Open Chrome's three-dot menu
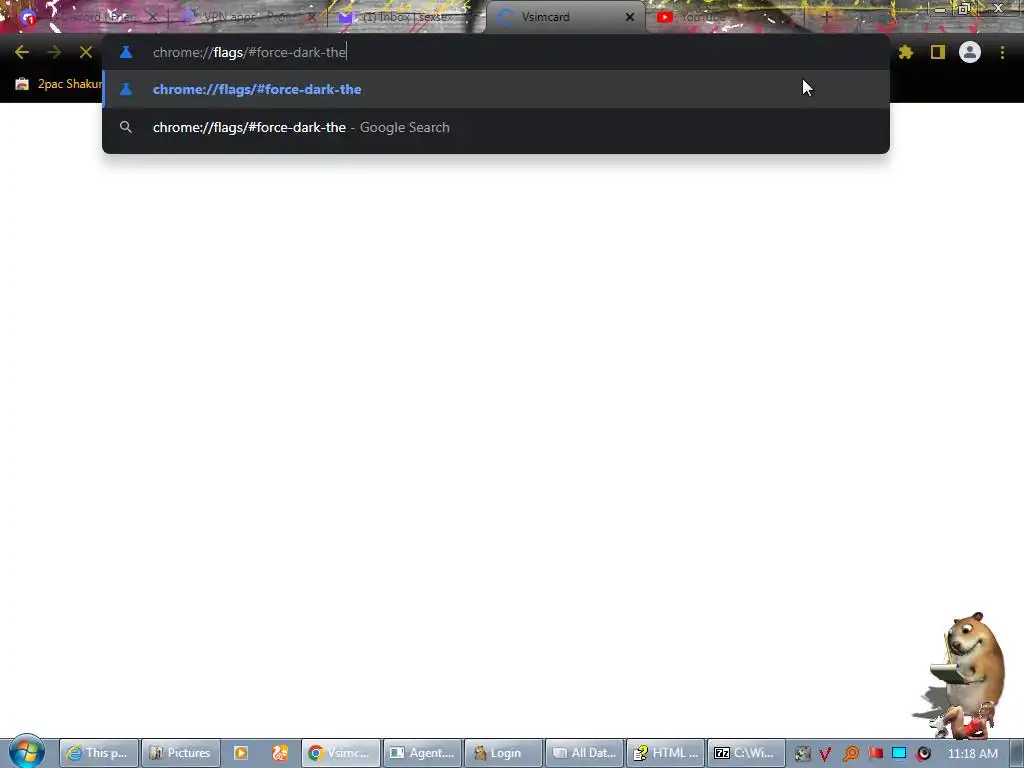 [x=1002, y=52]
